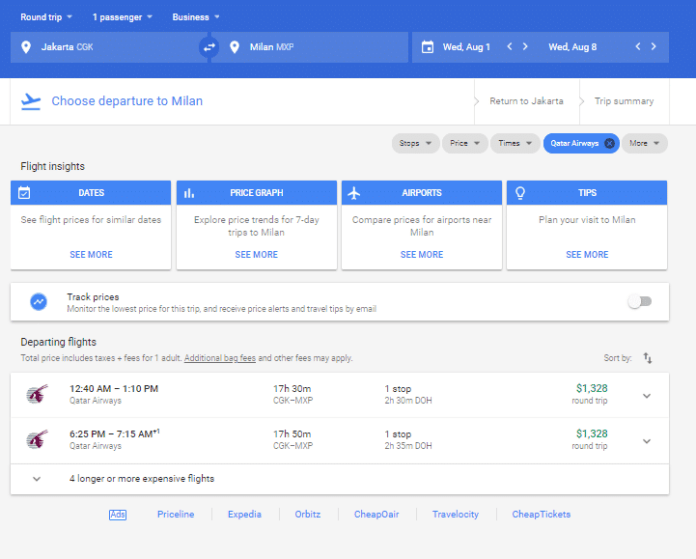Viewport: 696px width, 559px height.
Task: Click the 2h 35m DOH layover text
Action: (408, 446)
